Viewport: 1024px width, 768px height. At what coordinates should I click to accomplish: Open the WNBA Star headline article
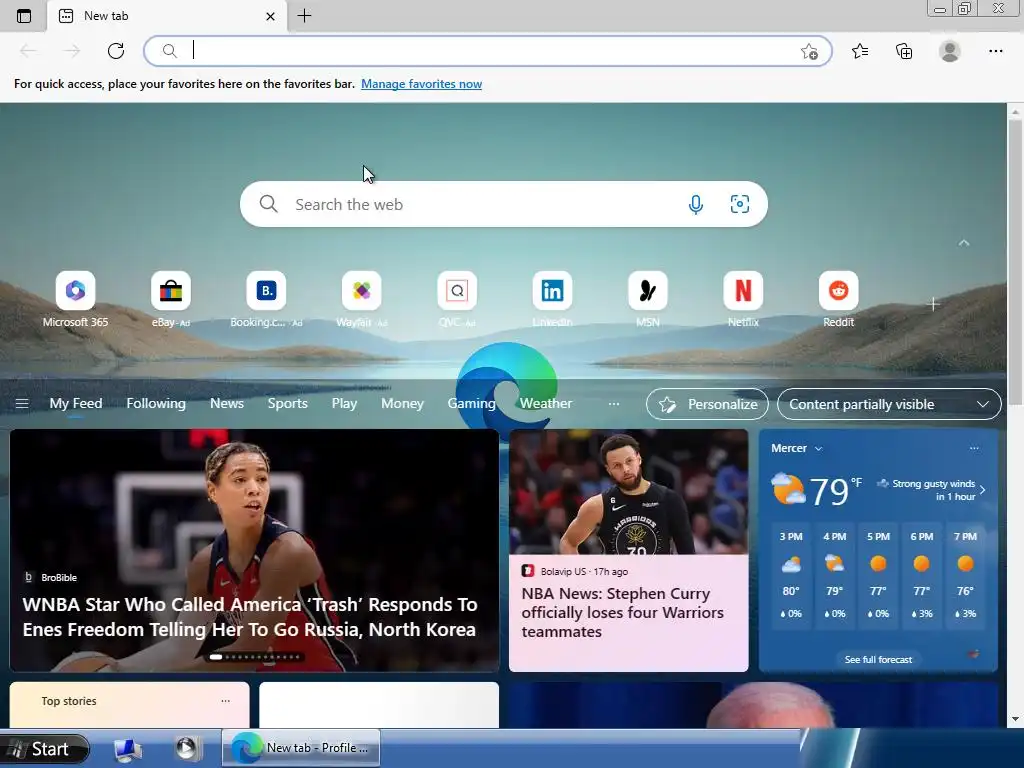(x=250, y=616)
